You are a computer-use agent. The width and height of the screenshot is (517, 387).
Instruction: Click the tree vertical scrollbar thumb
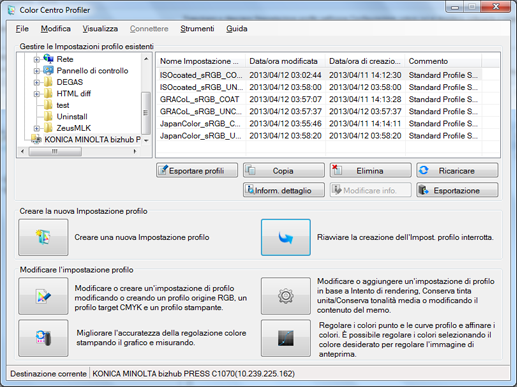[x=146, y=113]
